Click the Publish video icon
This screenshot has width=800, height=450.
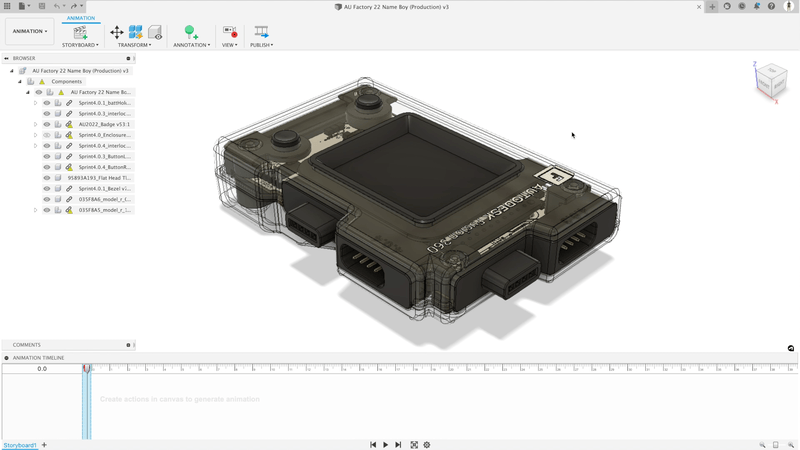tap(261, 33)
